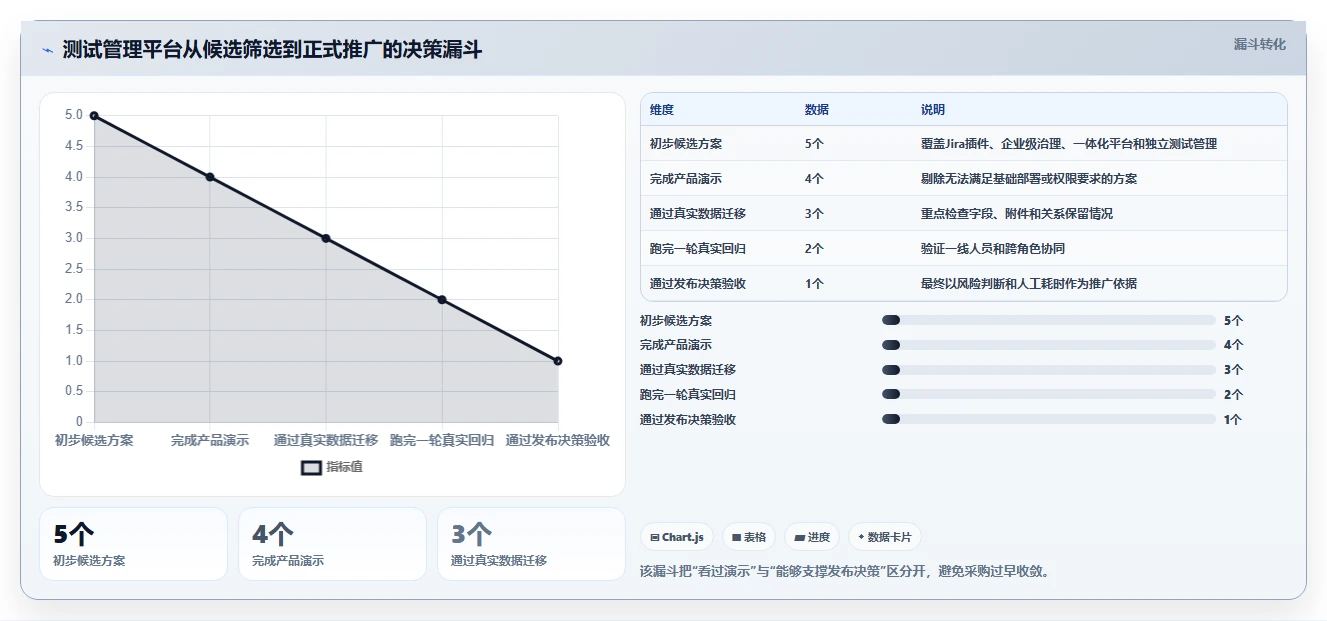Click the 跑完一轮真实回归 cell in the table
1327x621 pixels.
[698, 249]
